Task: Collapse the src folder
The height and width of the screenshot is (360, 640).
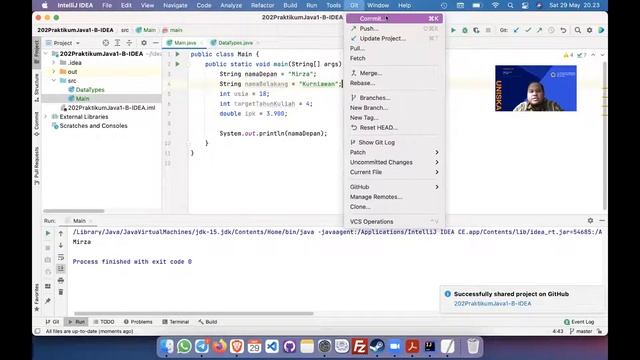Action: click(54, 81)
